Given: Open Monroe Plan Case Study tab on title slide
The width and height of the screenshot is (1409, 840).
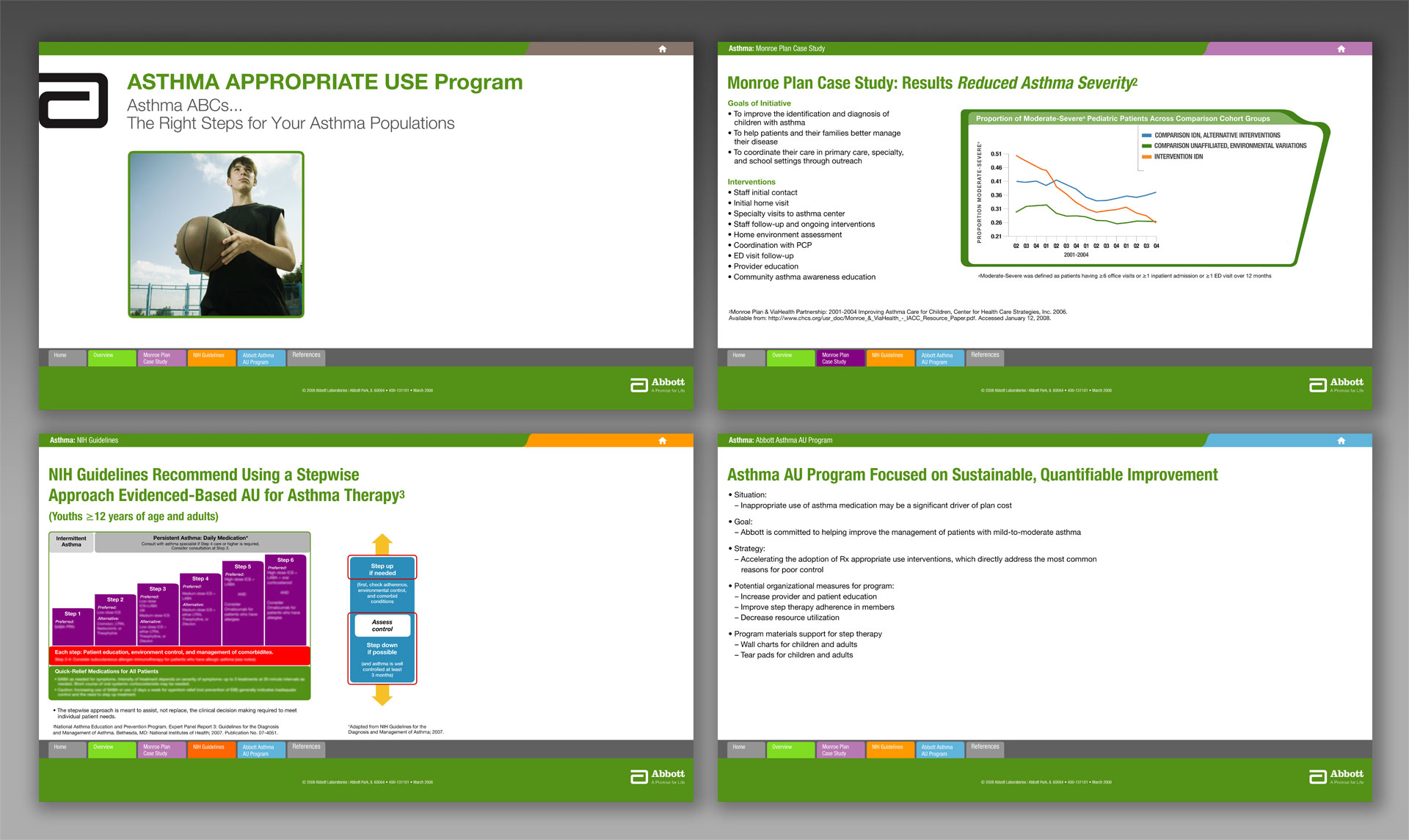Looking at the screenshot, I should tap(161, 358).
